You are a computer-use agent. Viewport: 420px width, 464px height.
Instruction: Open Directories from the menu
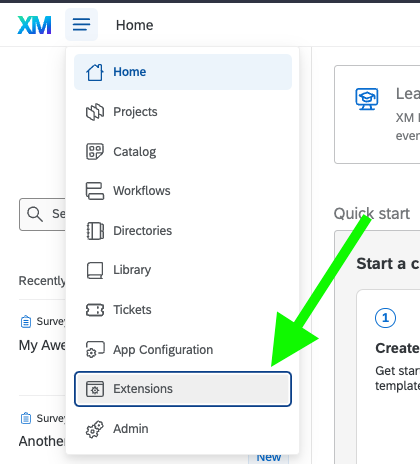point(183,231)
